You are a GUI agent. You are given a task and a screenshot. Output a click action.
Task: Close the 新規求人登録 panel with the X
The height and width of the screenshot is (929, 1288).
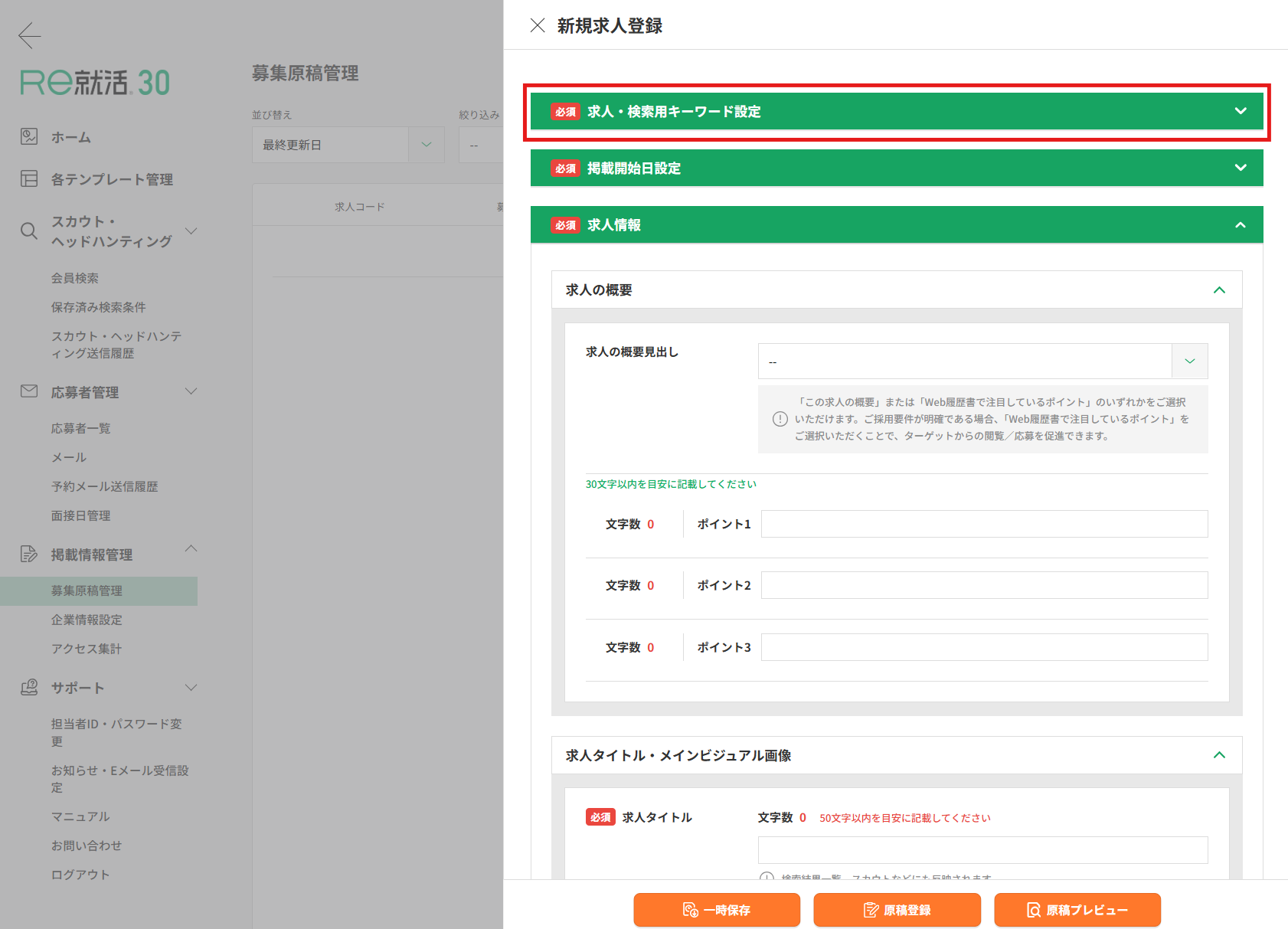tap(538, 25)
